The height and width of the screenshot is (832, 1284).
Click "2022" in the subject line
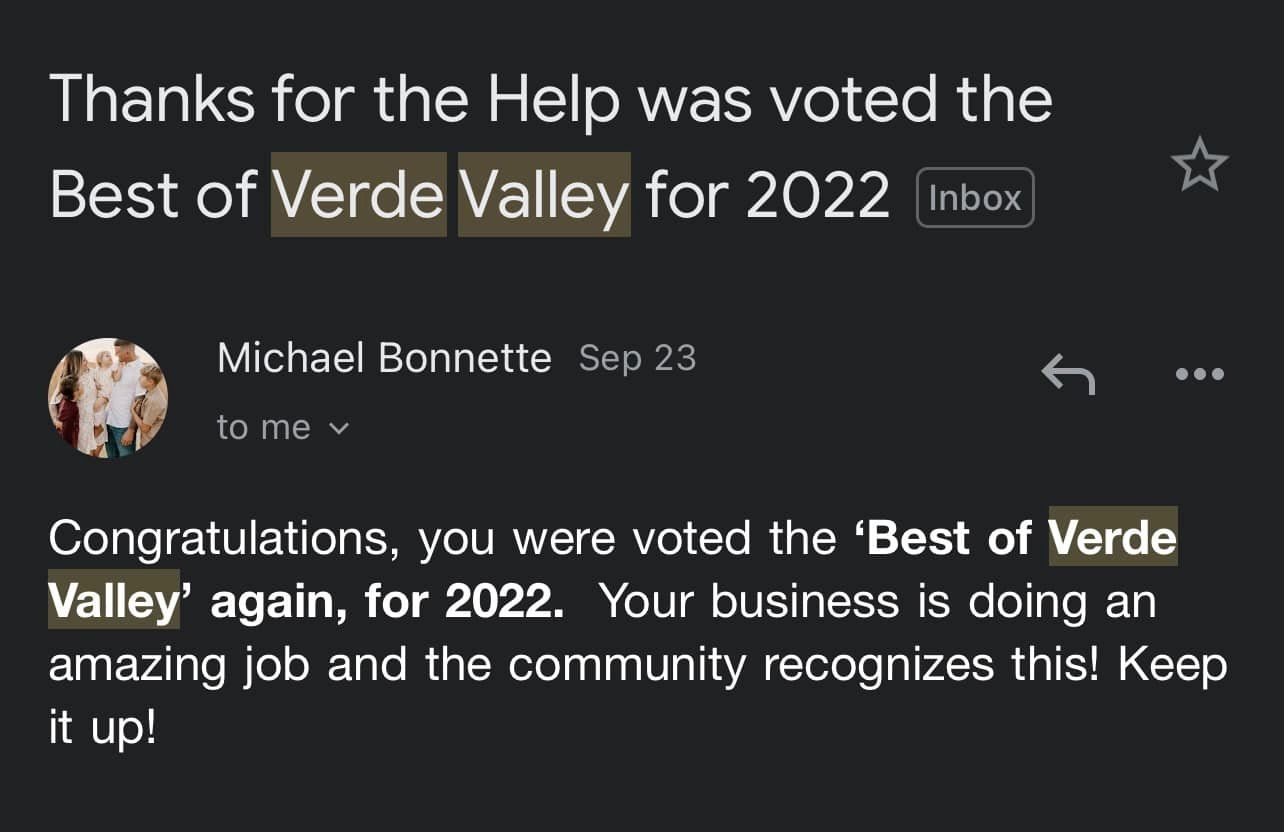[817, 194]
